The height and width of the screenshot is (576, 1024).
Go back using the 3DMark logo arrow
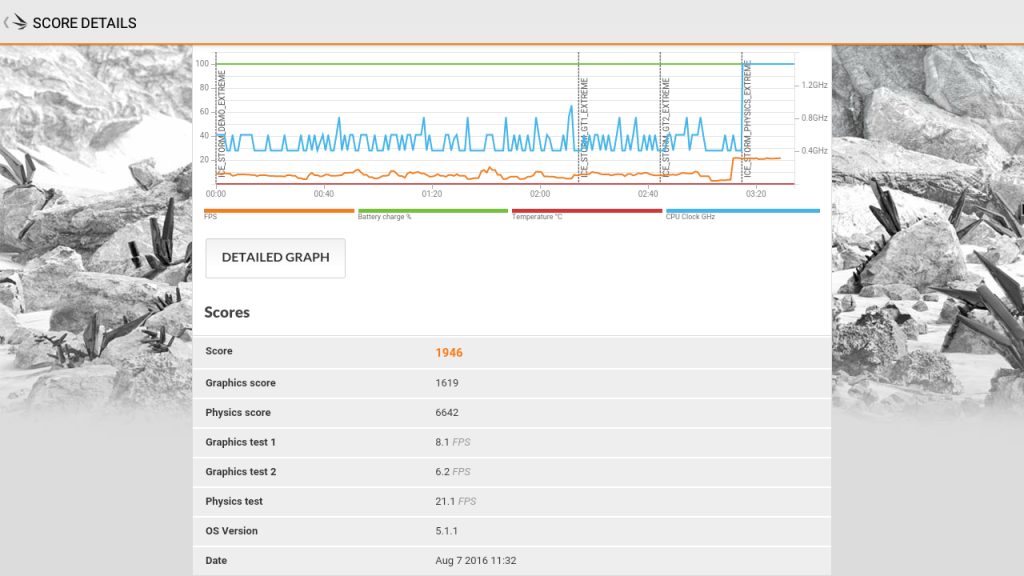16,22
